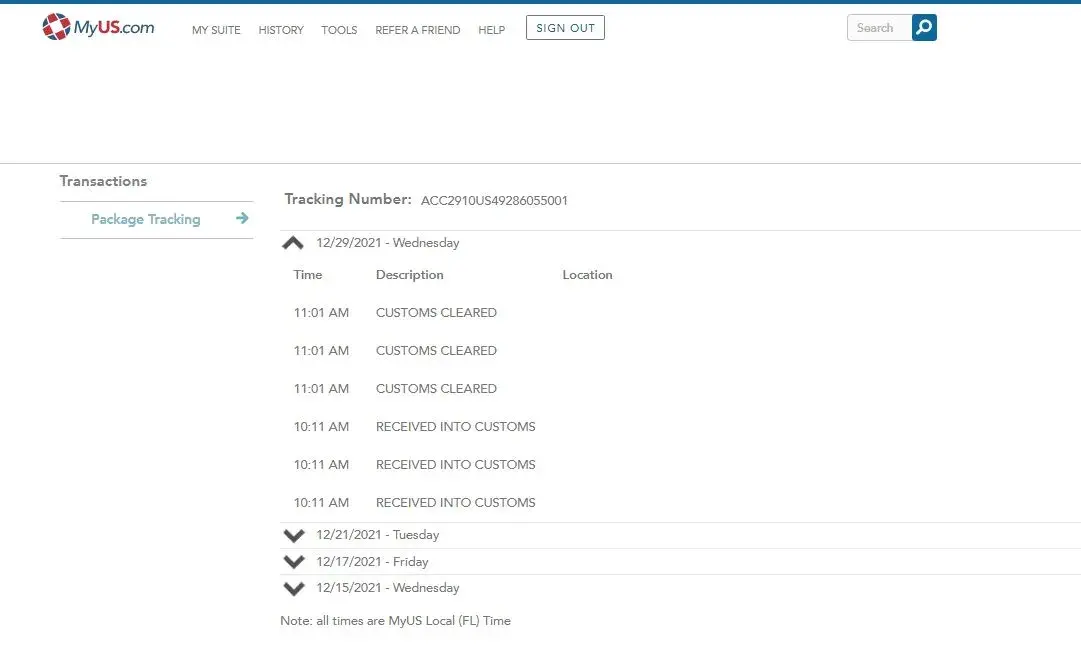Click the Description column header
The height and width of the screenshot is (658, 1081).
coord(409,275)
